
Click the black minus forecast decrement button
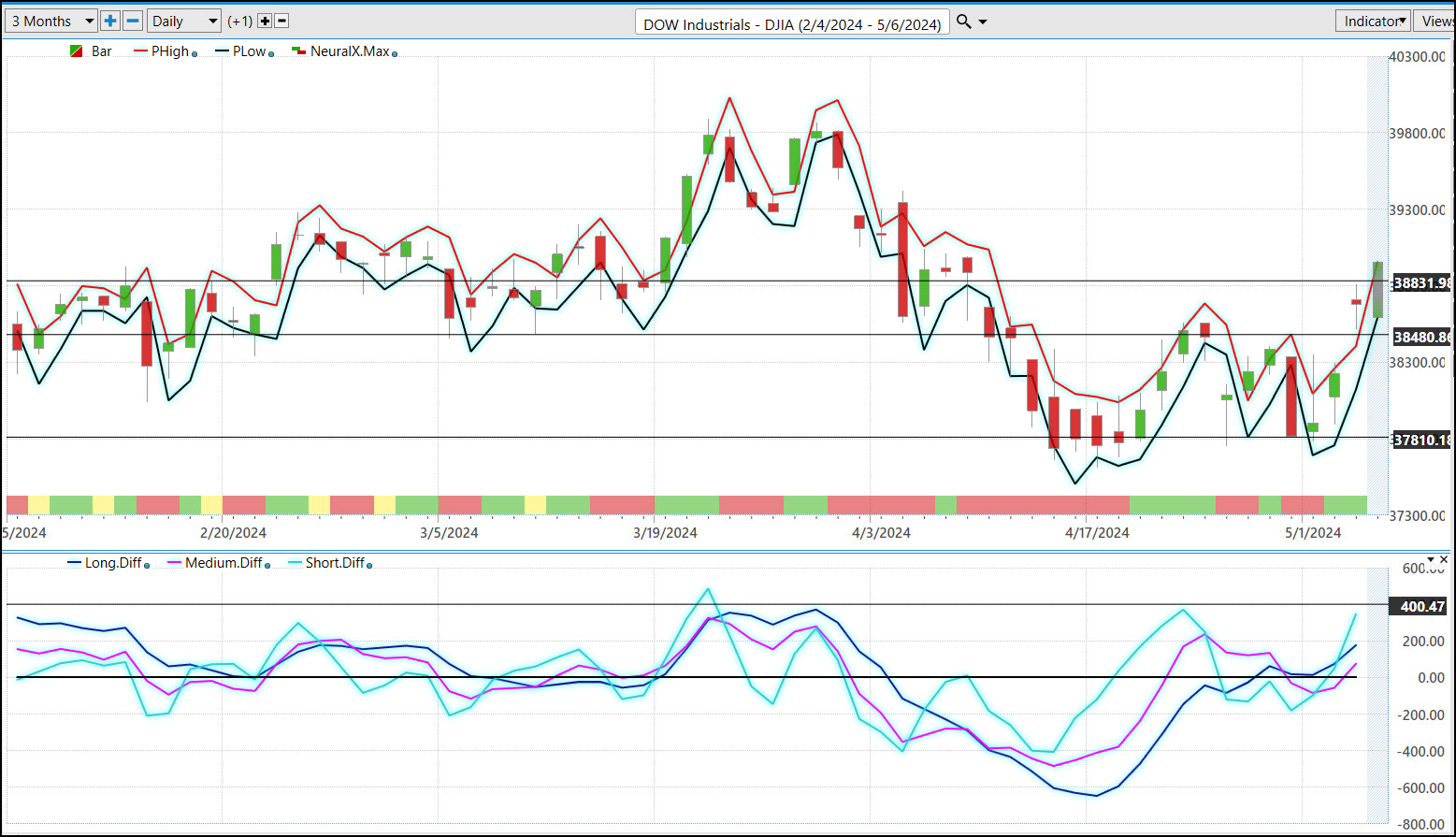coord(281,21)
